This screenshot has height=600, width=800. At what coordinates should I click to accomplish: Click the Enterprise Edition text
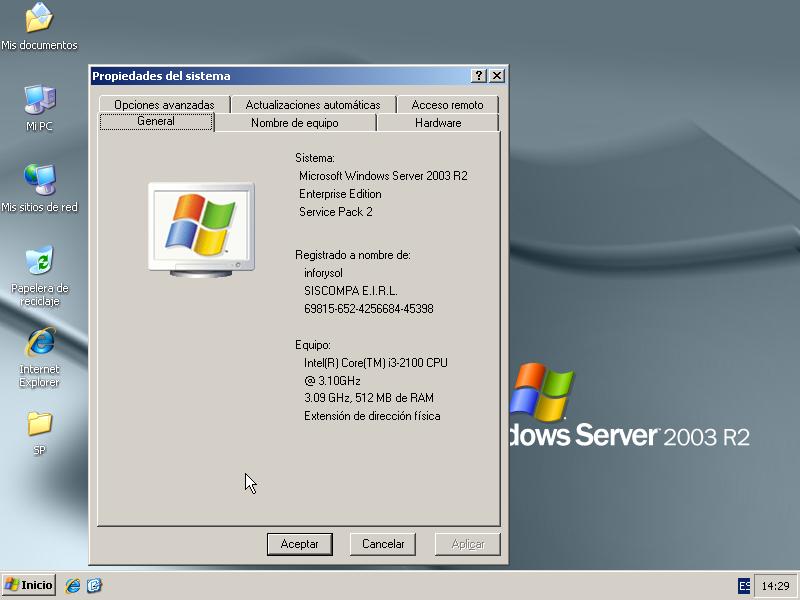(340, 194)
